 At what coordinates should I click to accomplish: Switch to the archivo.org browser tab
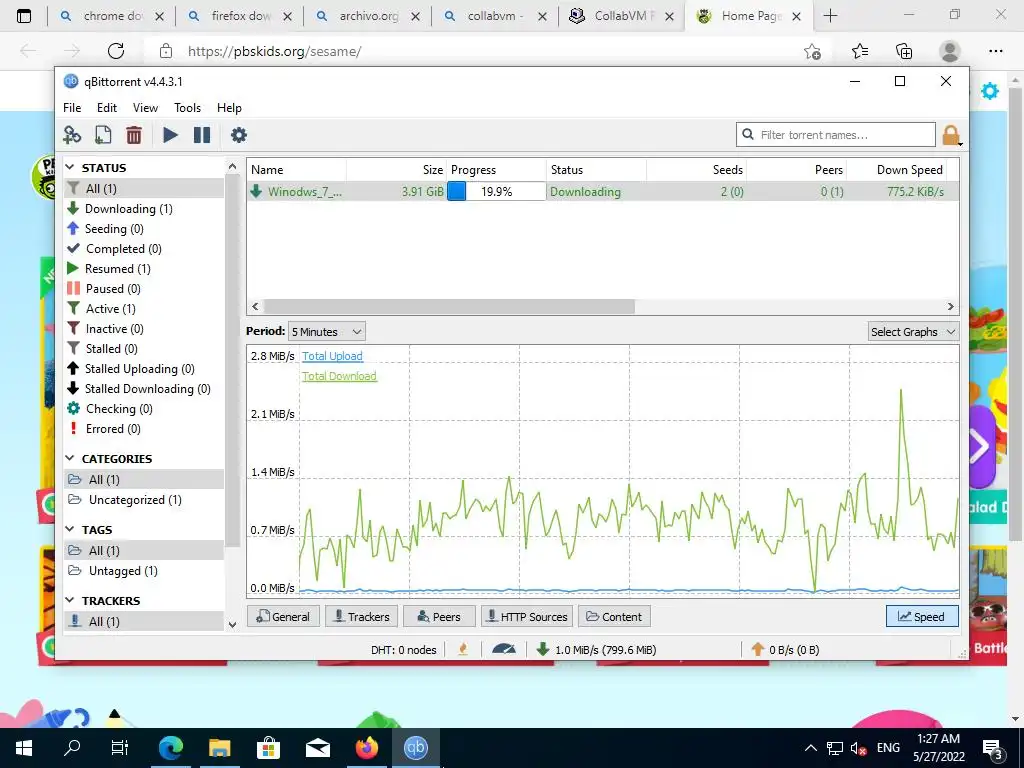368,16
